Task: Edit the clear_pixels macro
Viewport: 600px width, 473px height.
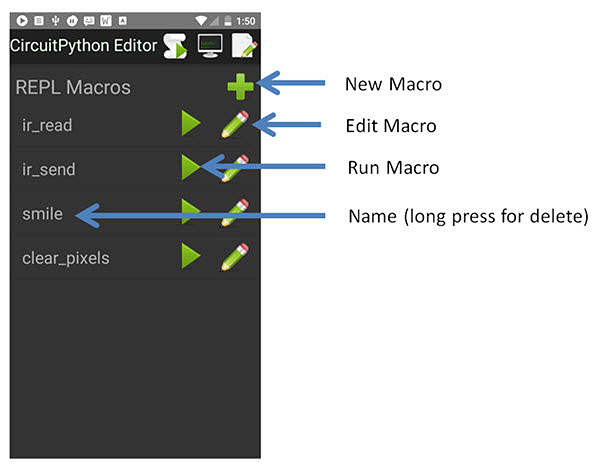Action: (235, 257)
